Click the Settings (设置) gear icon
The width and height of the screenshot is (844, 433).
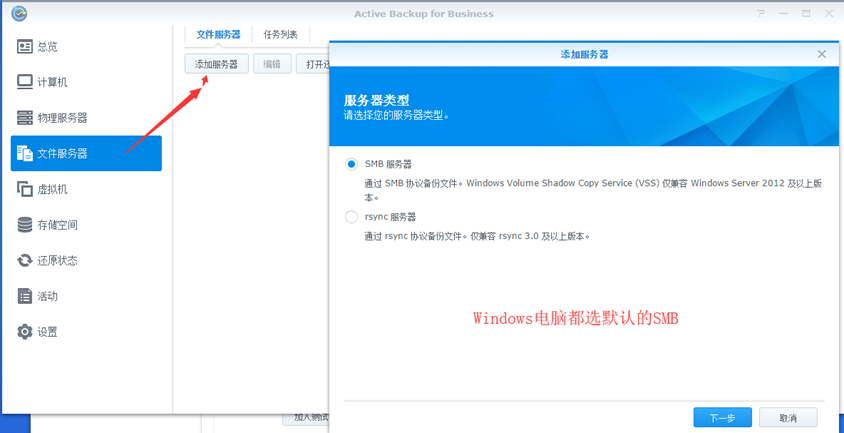25,331
